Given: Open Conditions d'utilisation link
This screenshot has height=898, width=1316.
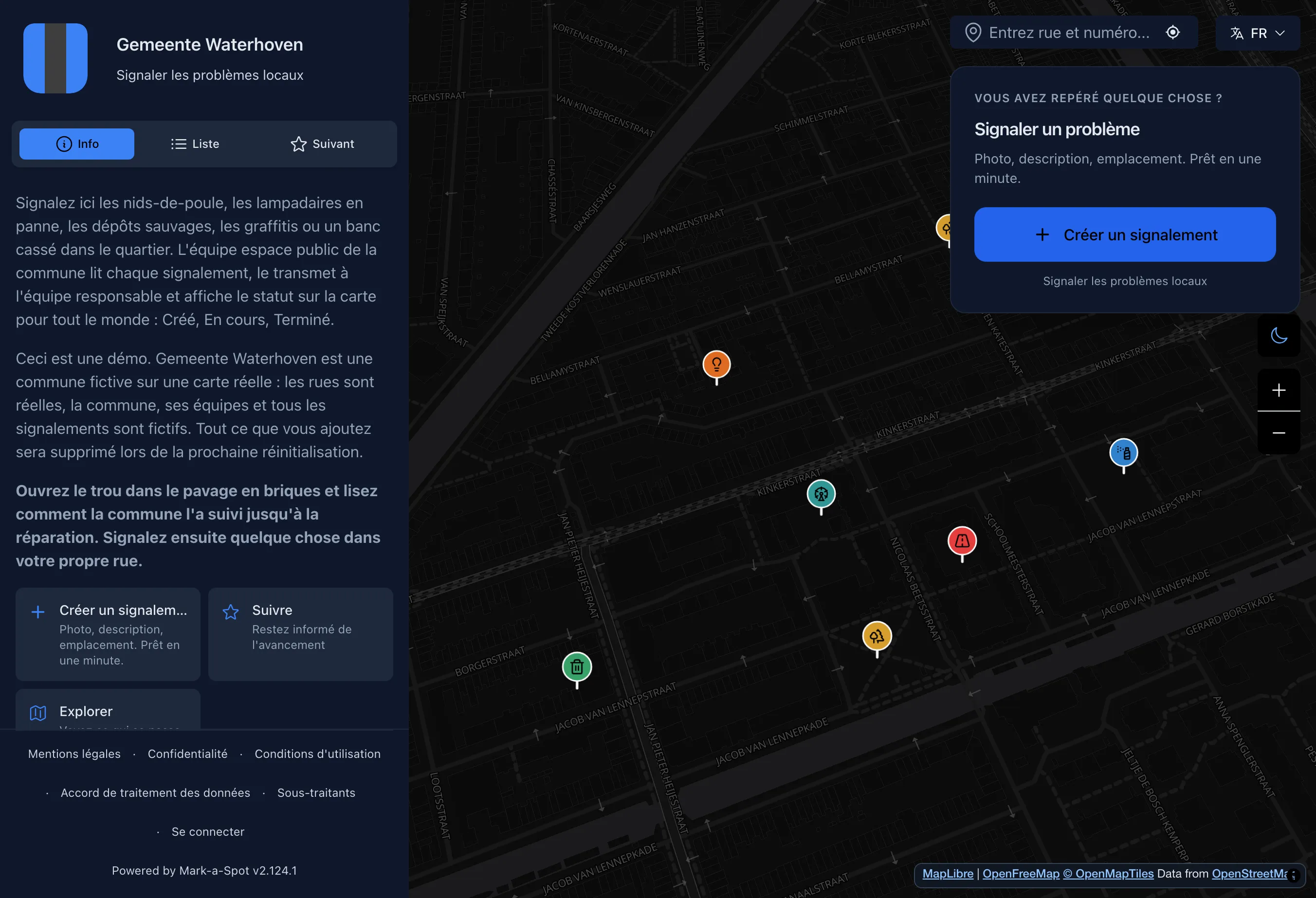Looking at the screenshot, I should tap(317, 754).
